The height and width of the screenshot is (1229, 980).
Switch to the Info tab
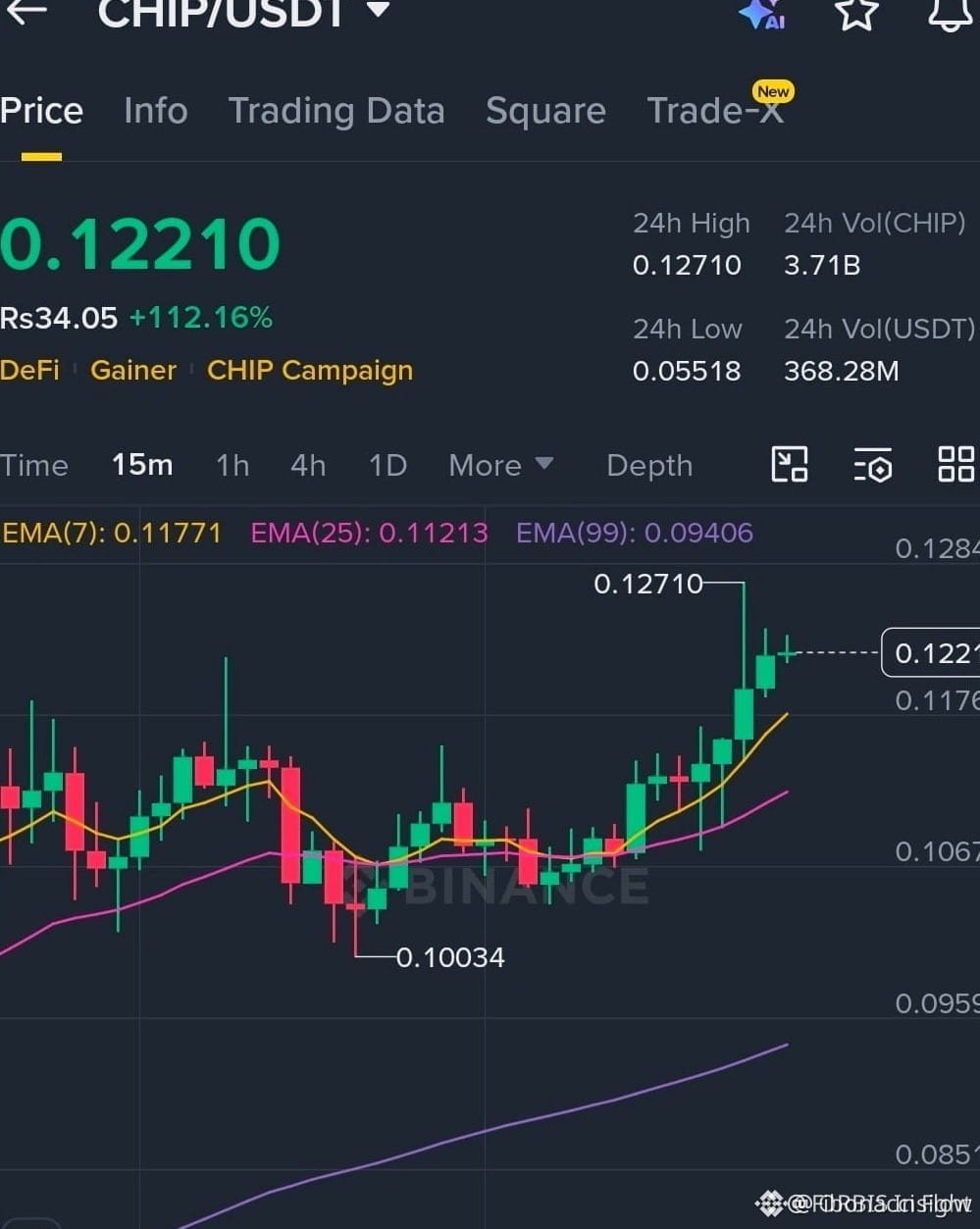point(155,111)
